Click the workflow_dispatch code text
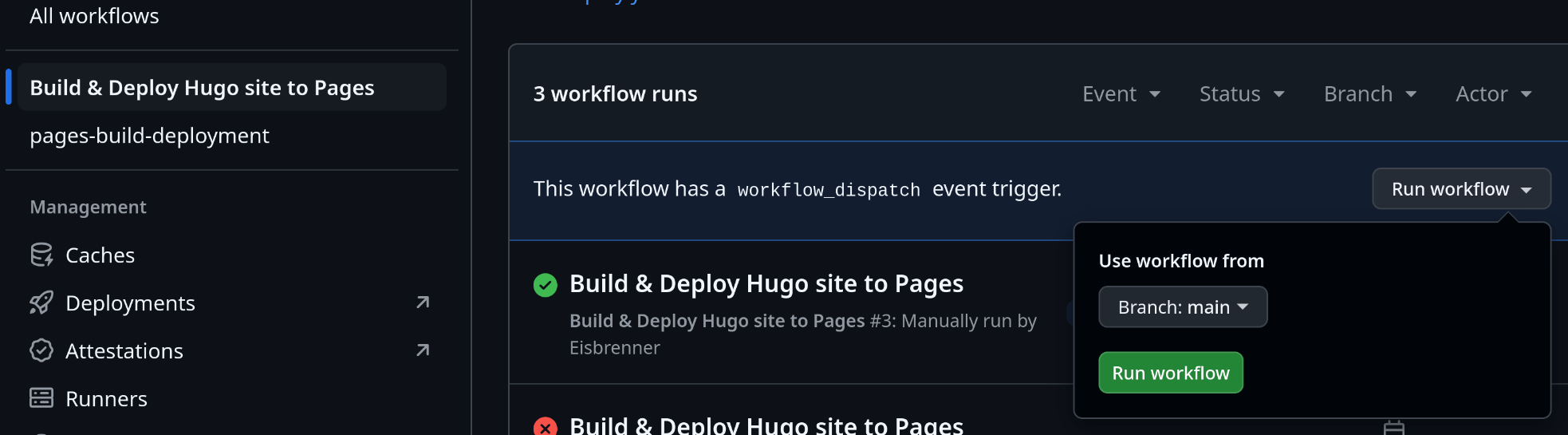1568x435 pixels. tap(829, 190)
